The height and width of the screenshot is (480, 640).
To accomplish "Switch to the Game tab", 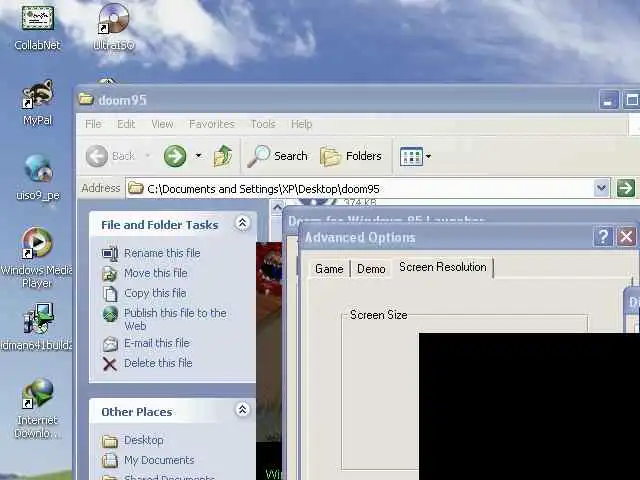I will click(329, 269).
